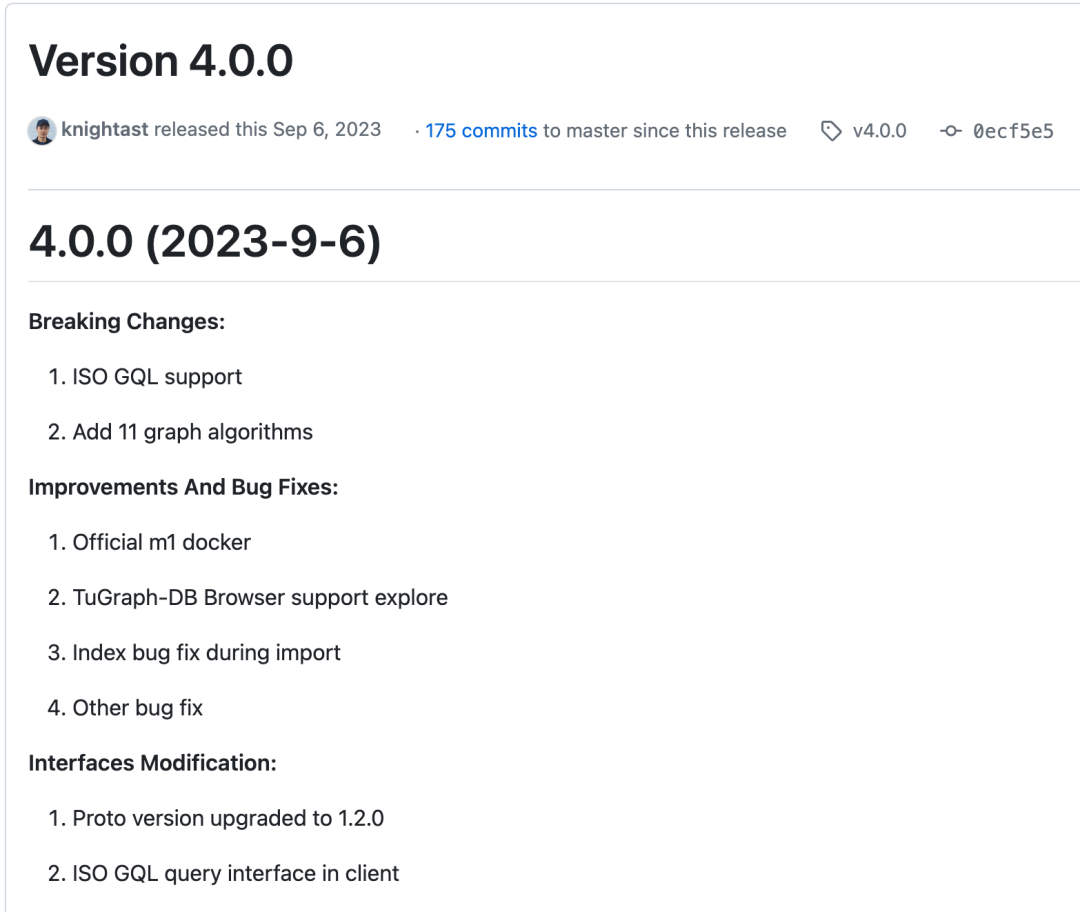Click the tag icon beside v4.0.0

coord(831,131)
